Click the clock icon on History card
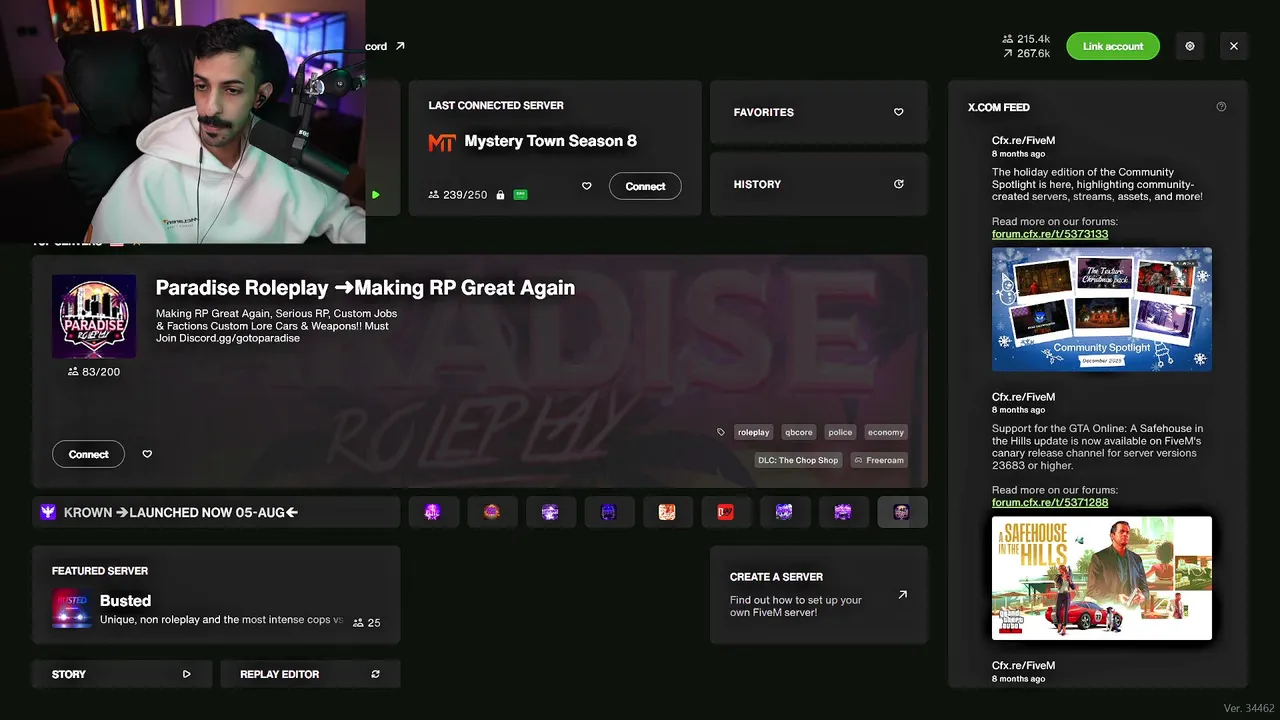The width and height of the screenshot is (1280, 720). click(898, 184)
